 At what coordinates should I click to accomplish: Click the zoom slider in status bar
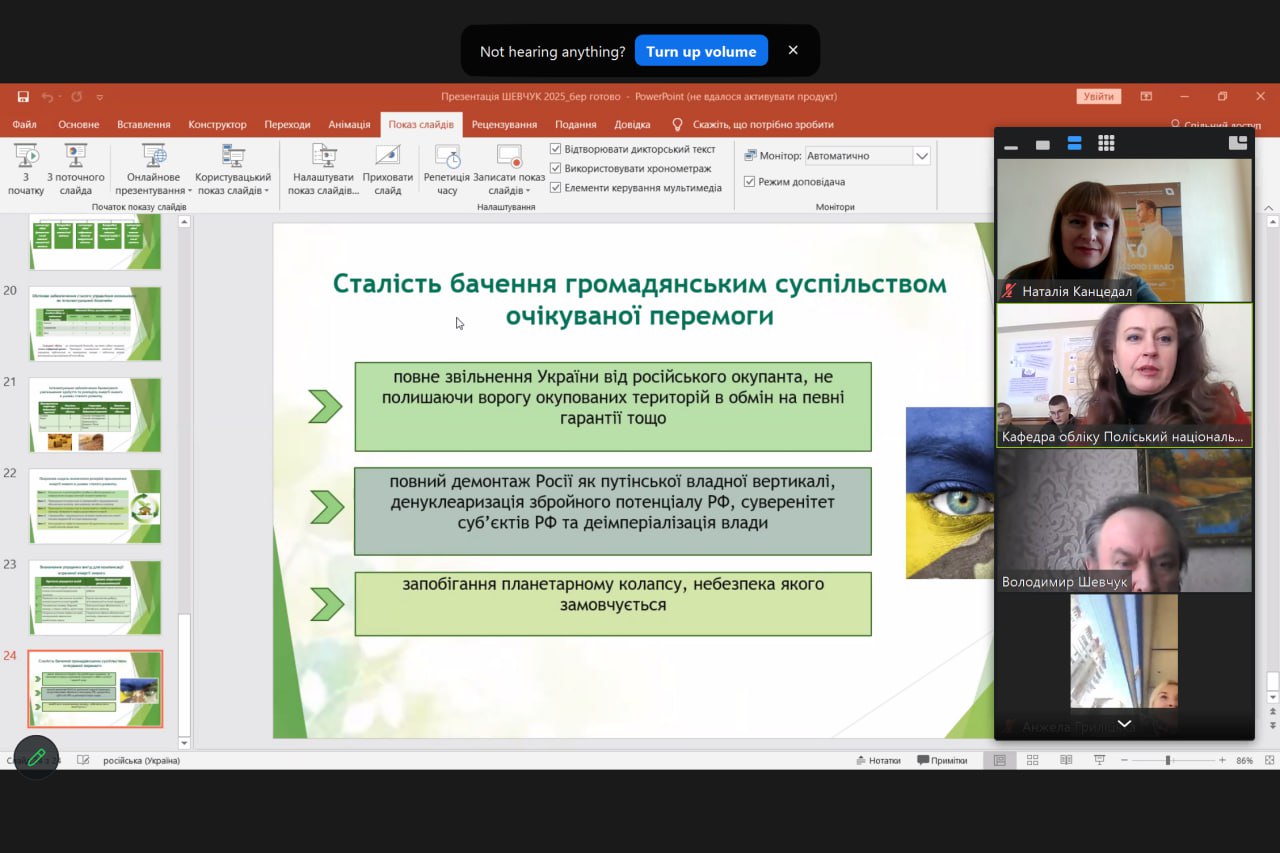click(1173, 760)
